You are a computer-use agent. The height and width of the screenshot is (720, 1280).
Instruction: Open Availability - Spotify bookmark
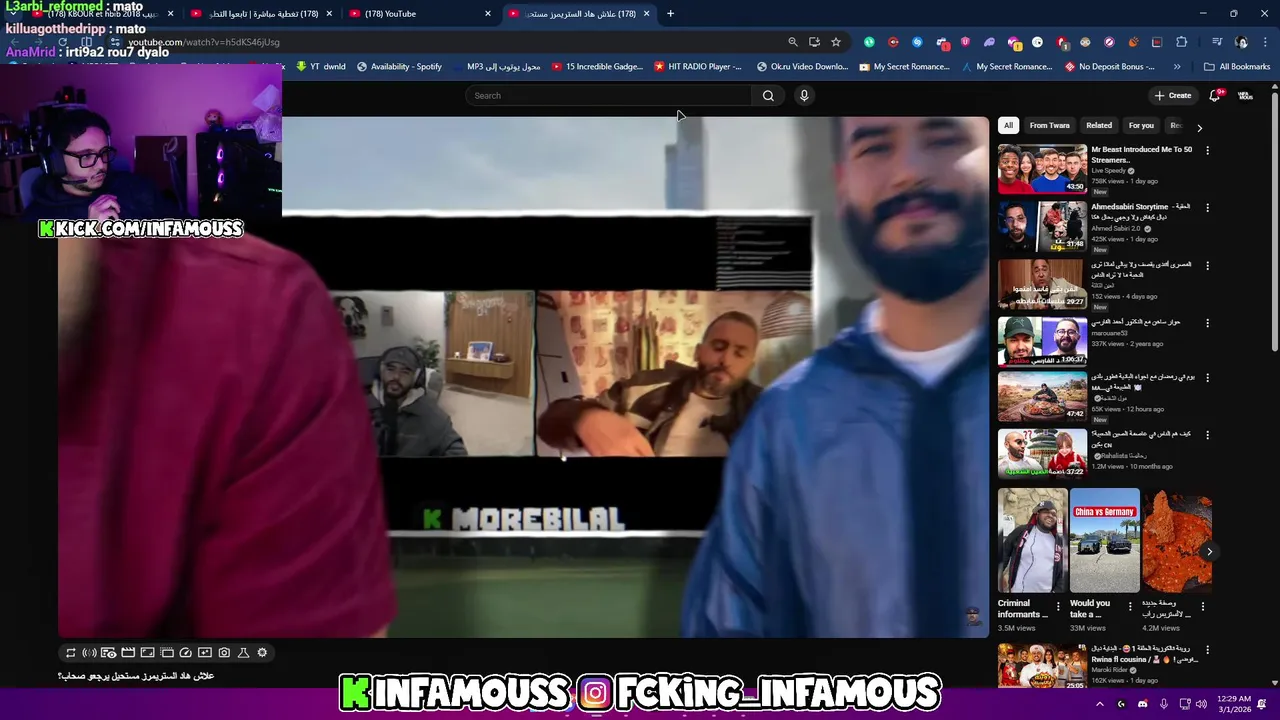(x=399, y=67)
